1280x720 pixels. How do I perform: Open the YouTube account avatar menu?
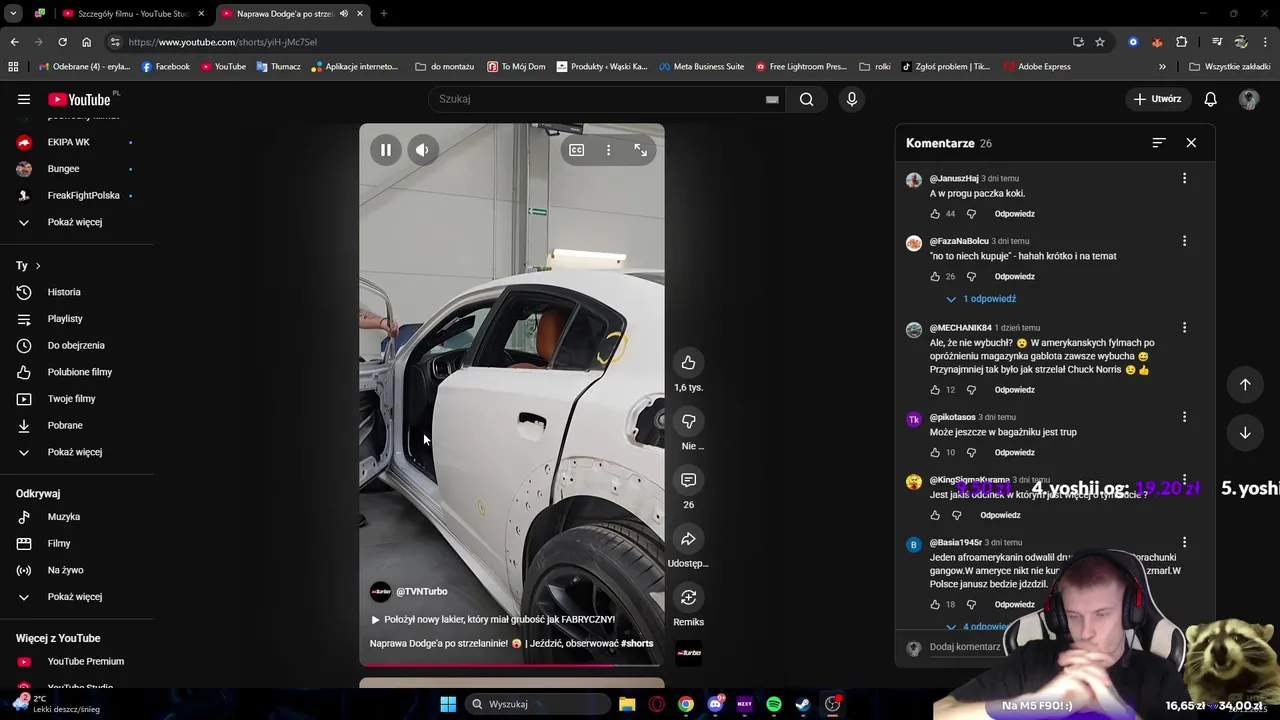click(1249, 99)
